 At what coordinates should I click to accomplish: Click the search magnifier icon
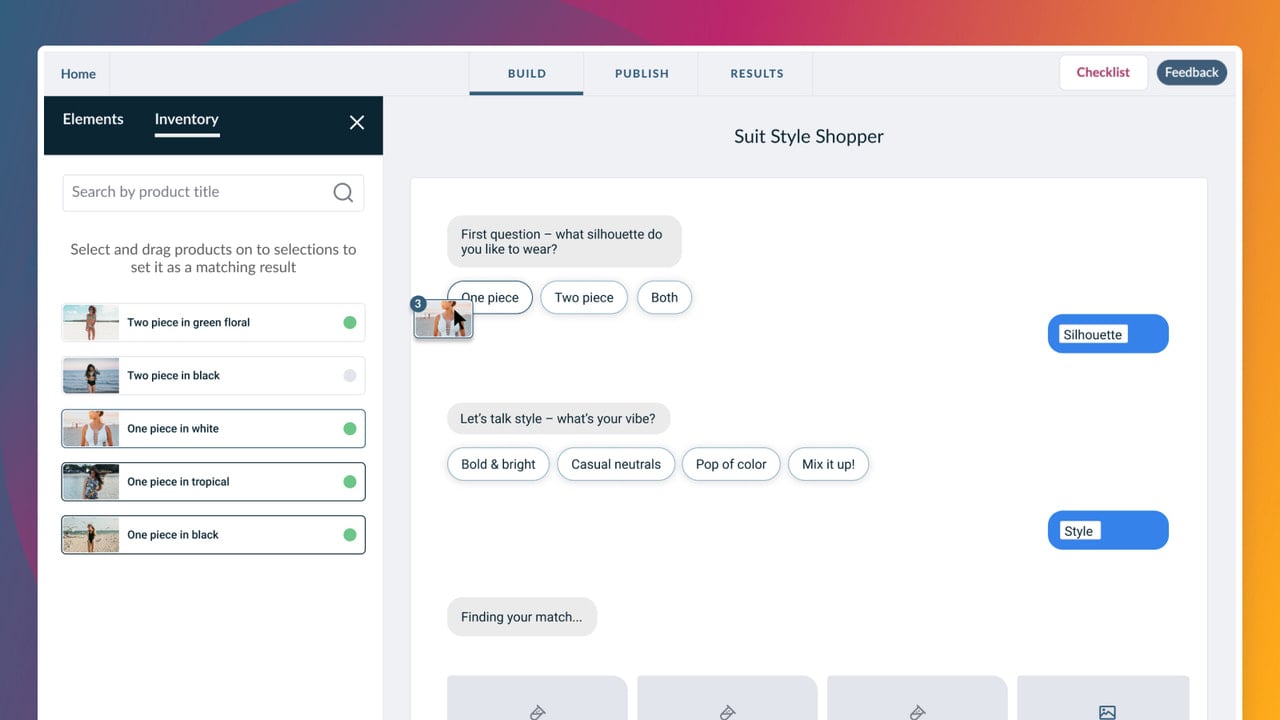click(x=343, y=193)
